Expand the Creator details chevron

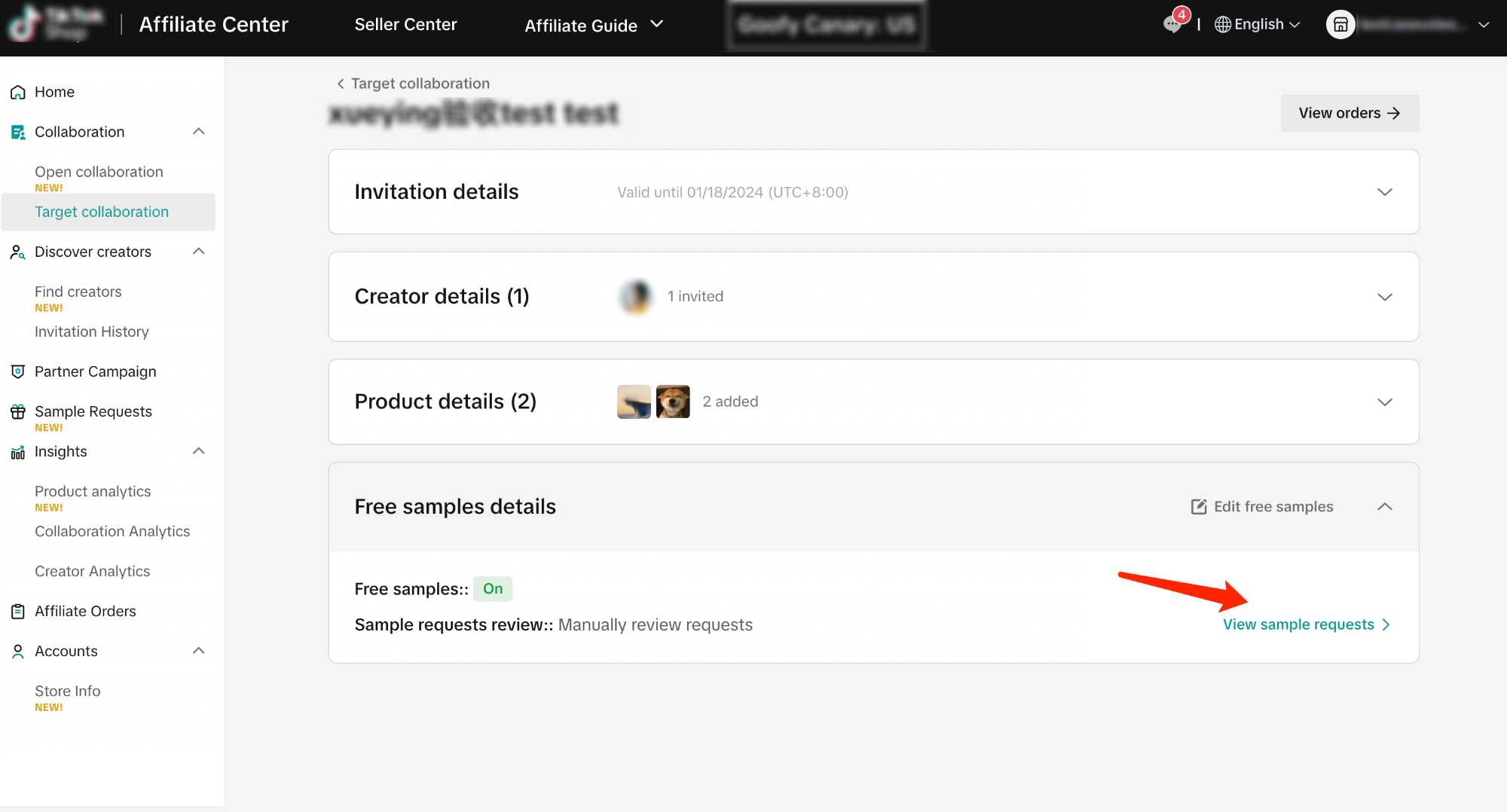click(x=1384, y=297)
